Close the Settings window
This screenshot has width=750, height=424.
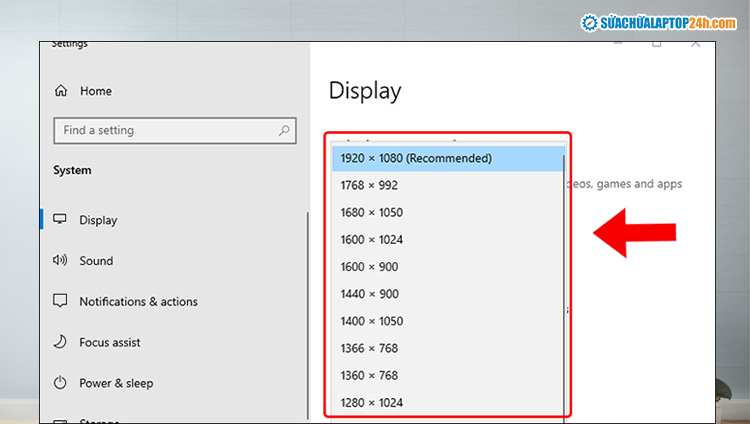(x=695, y=44)
